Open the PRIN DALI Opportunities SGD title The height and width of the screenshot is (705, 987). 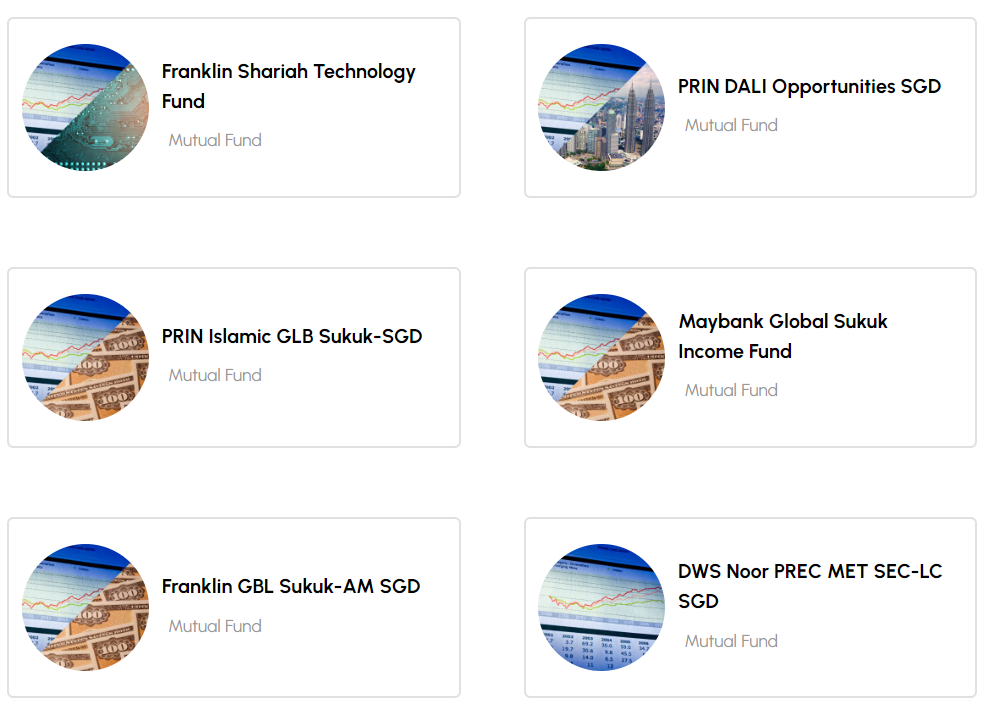[x=809, y=87]
